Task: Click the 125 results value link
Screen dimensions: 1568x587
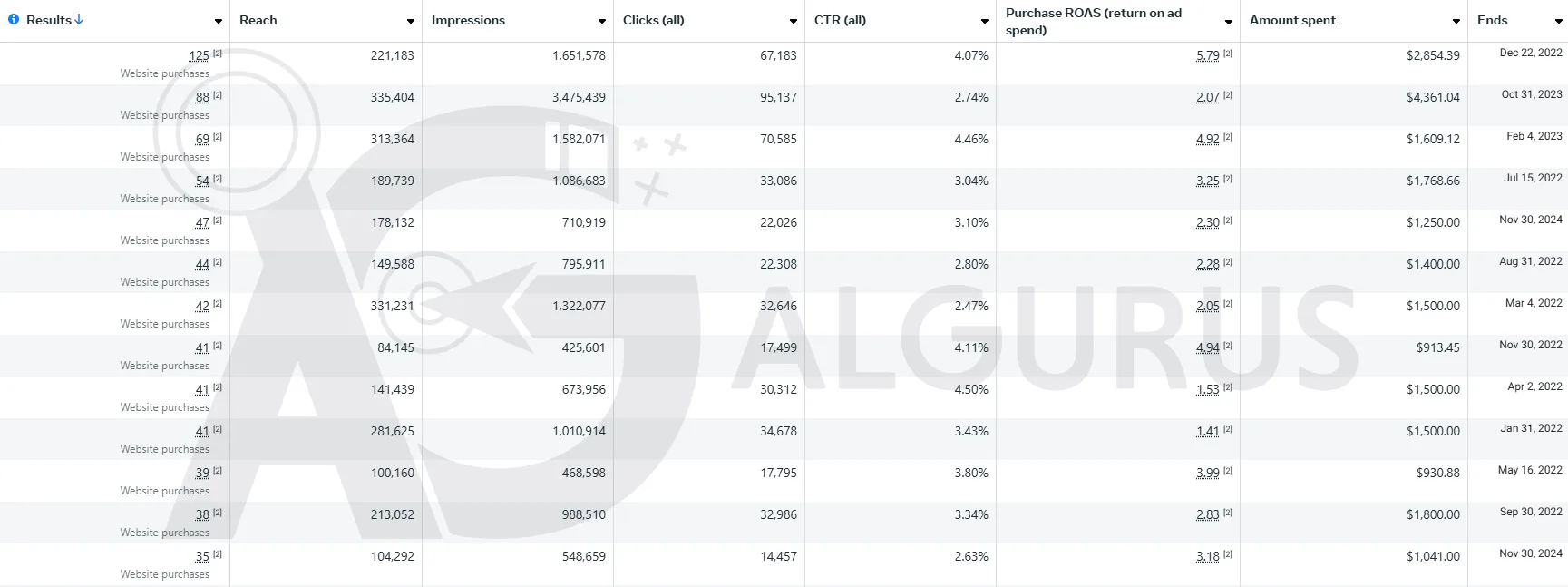Action: pyautogui.click(x=200, y=56)
